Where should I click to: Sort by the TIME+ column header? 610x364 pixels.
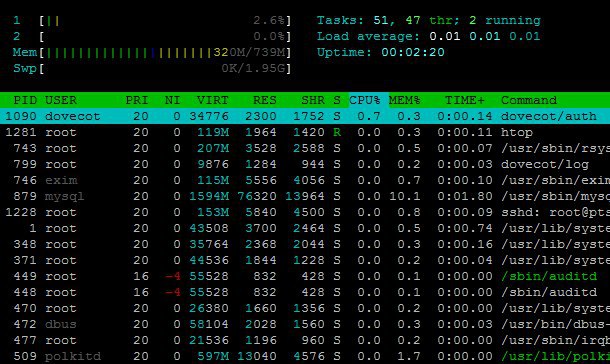coord(465,100)
